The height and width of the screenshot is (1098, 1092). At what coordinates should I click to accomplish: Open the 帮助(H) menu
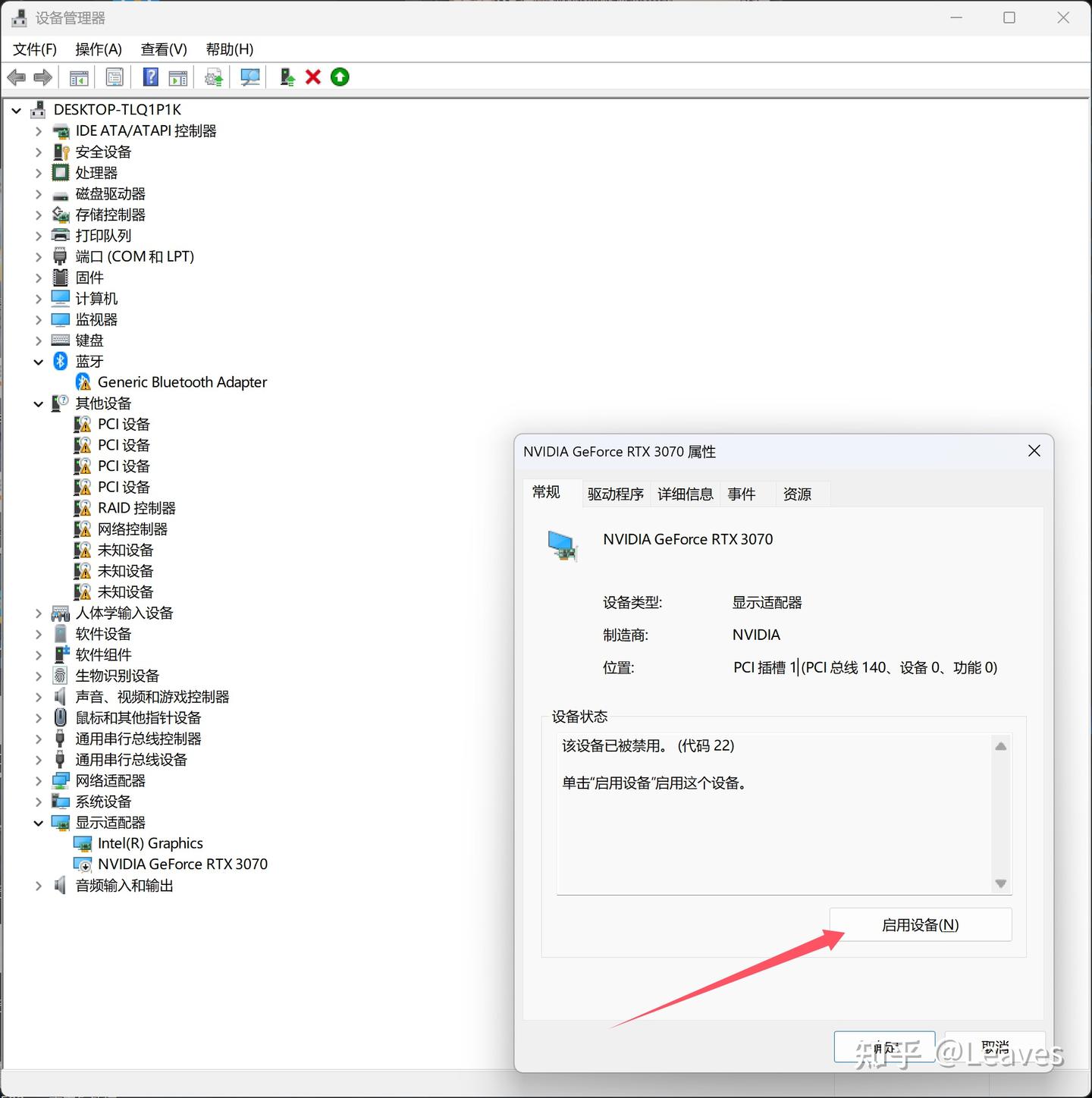[230, 49]
